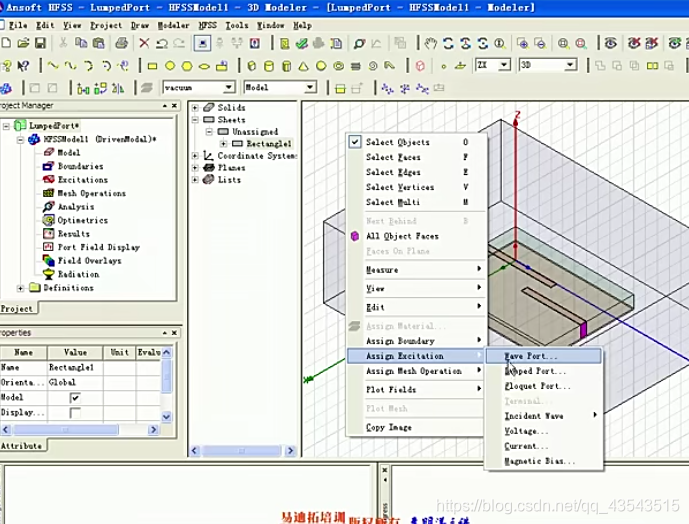The image size is (689, 524).
Task: Click model tree scrollbar right arrow
Action: (x=290, y=451)
